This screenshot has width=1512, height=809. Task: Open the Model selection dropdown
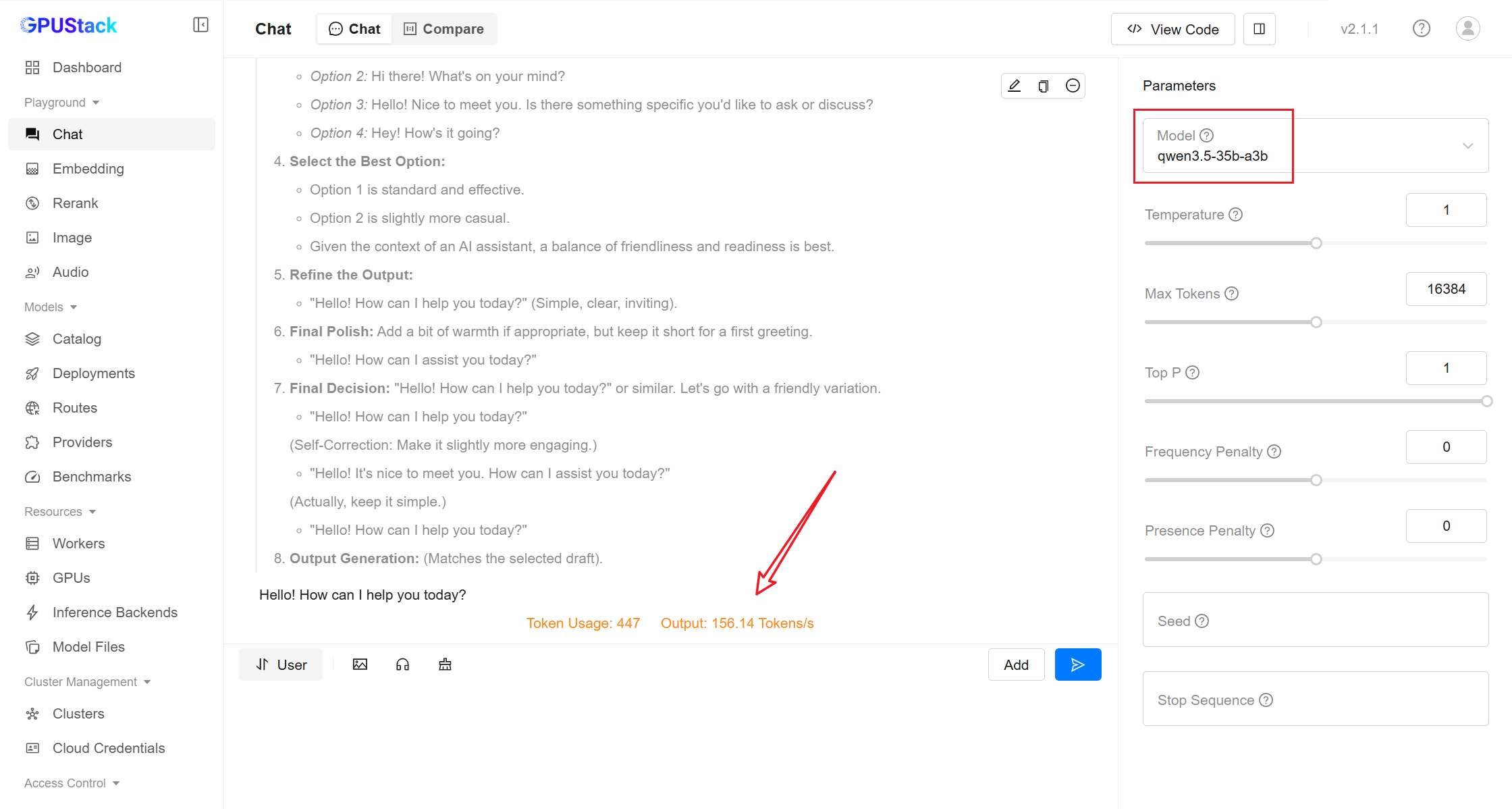[1315, 146]
